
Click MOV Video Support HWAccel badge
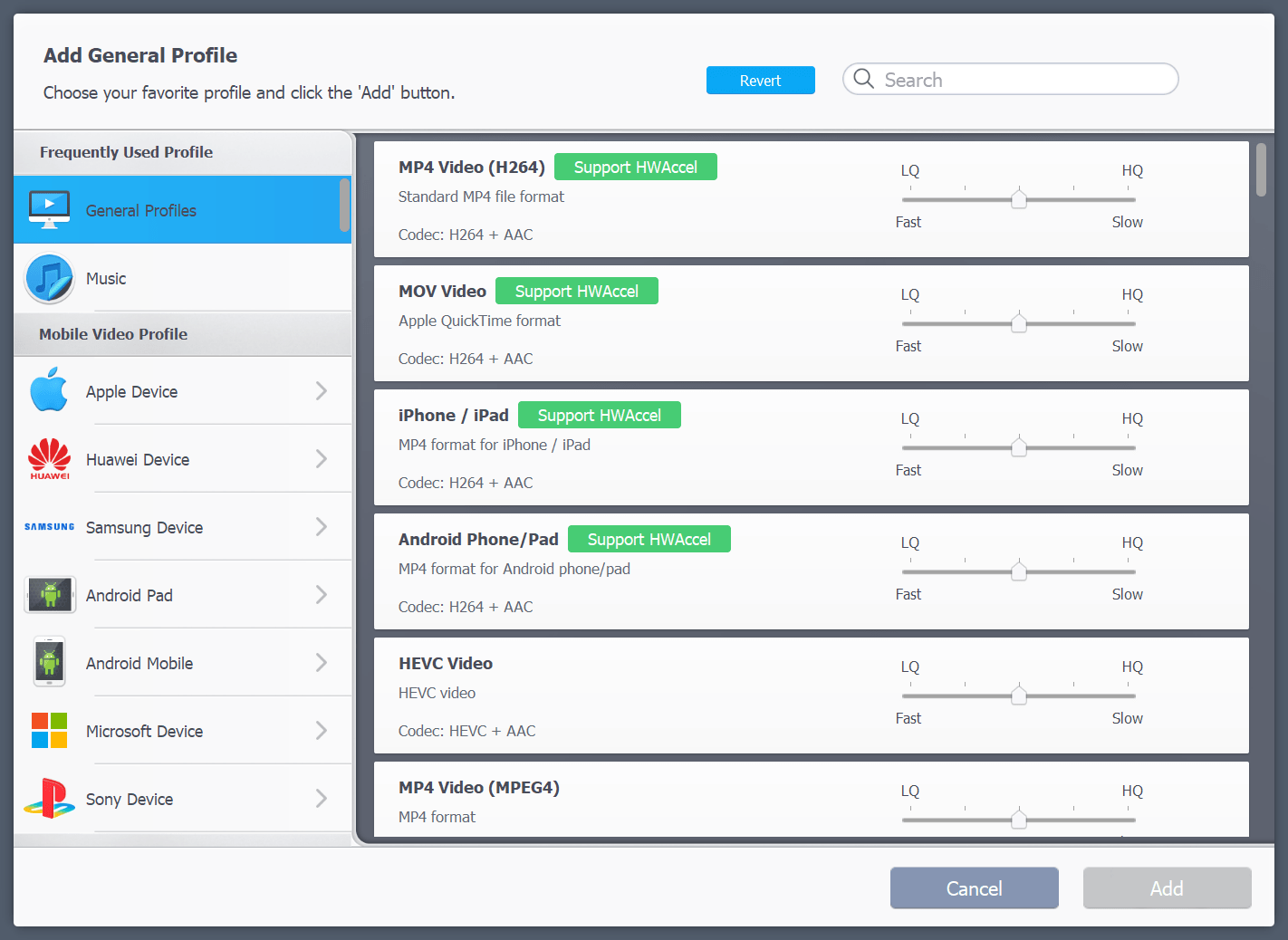577,291
